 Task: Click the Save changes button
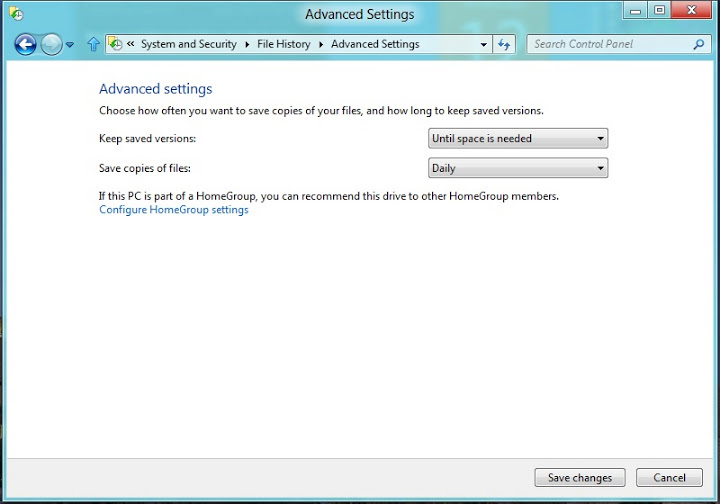coord(579,478)
